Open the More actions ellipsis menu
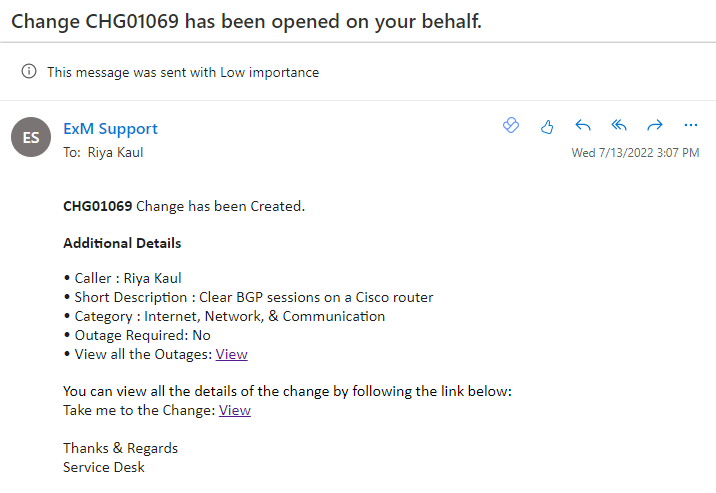The image size is (716, 493). 691,125
